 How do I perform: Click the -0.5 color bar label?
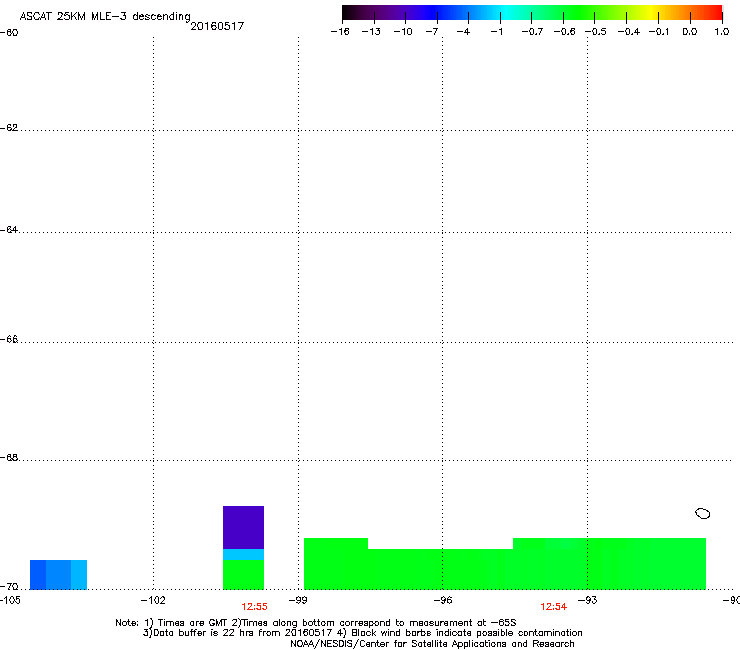(596, 32)
